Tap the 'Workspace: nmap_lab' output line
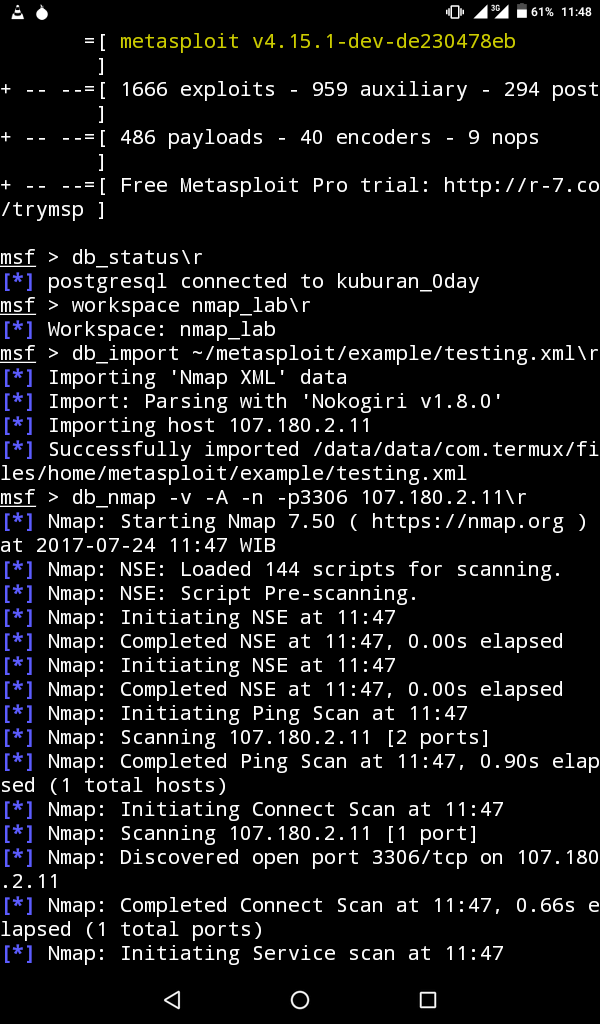This screenshot has height=1024, width=600. 138,329
